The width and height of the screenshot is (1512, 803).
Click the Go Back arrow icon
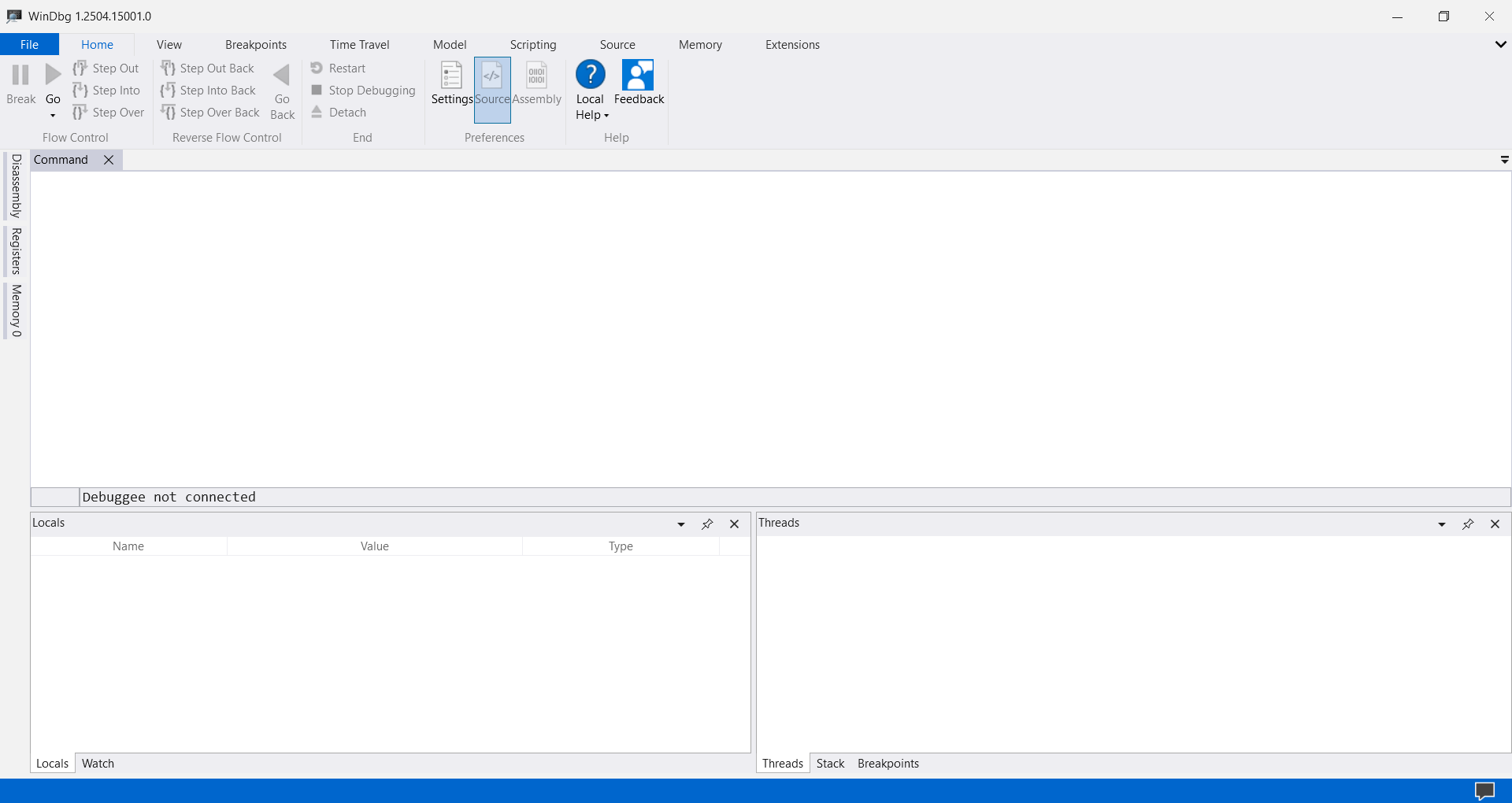tap(282, 76)
